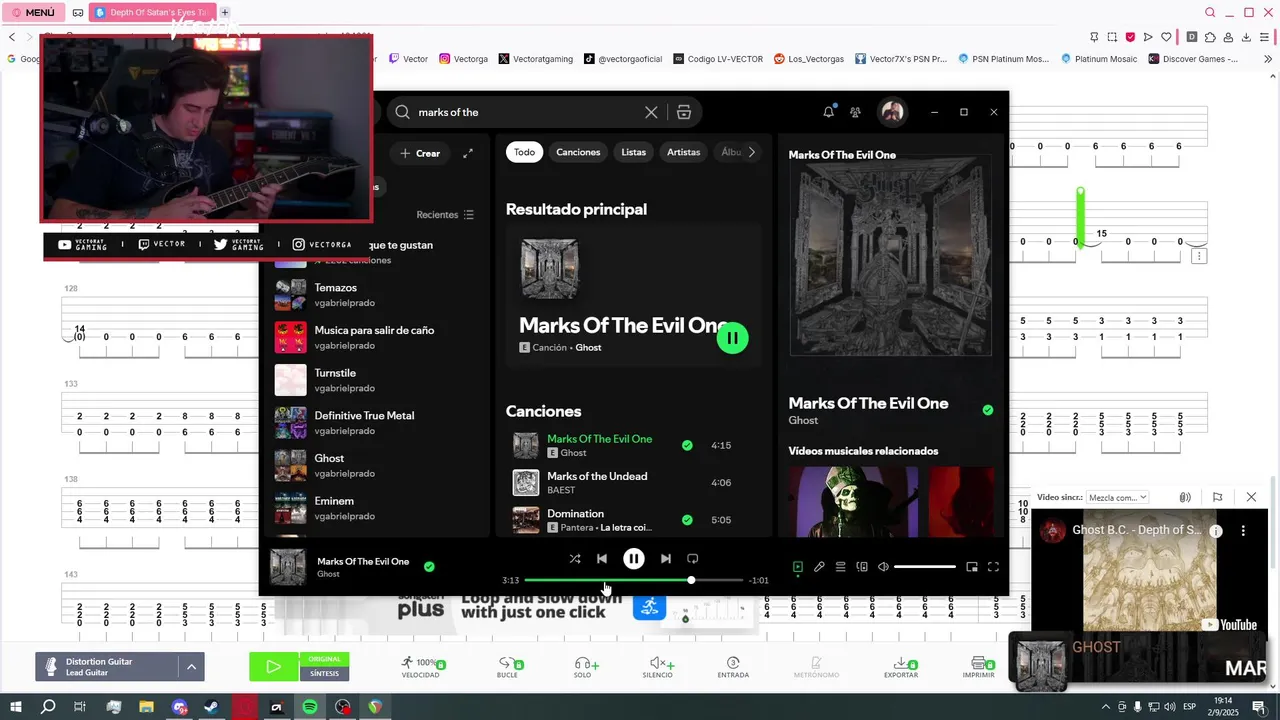
Task: Open the Velocidad speed control
Action: [x=421, y=667]
